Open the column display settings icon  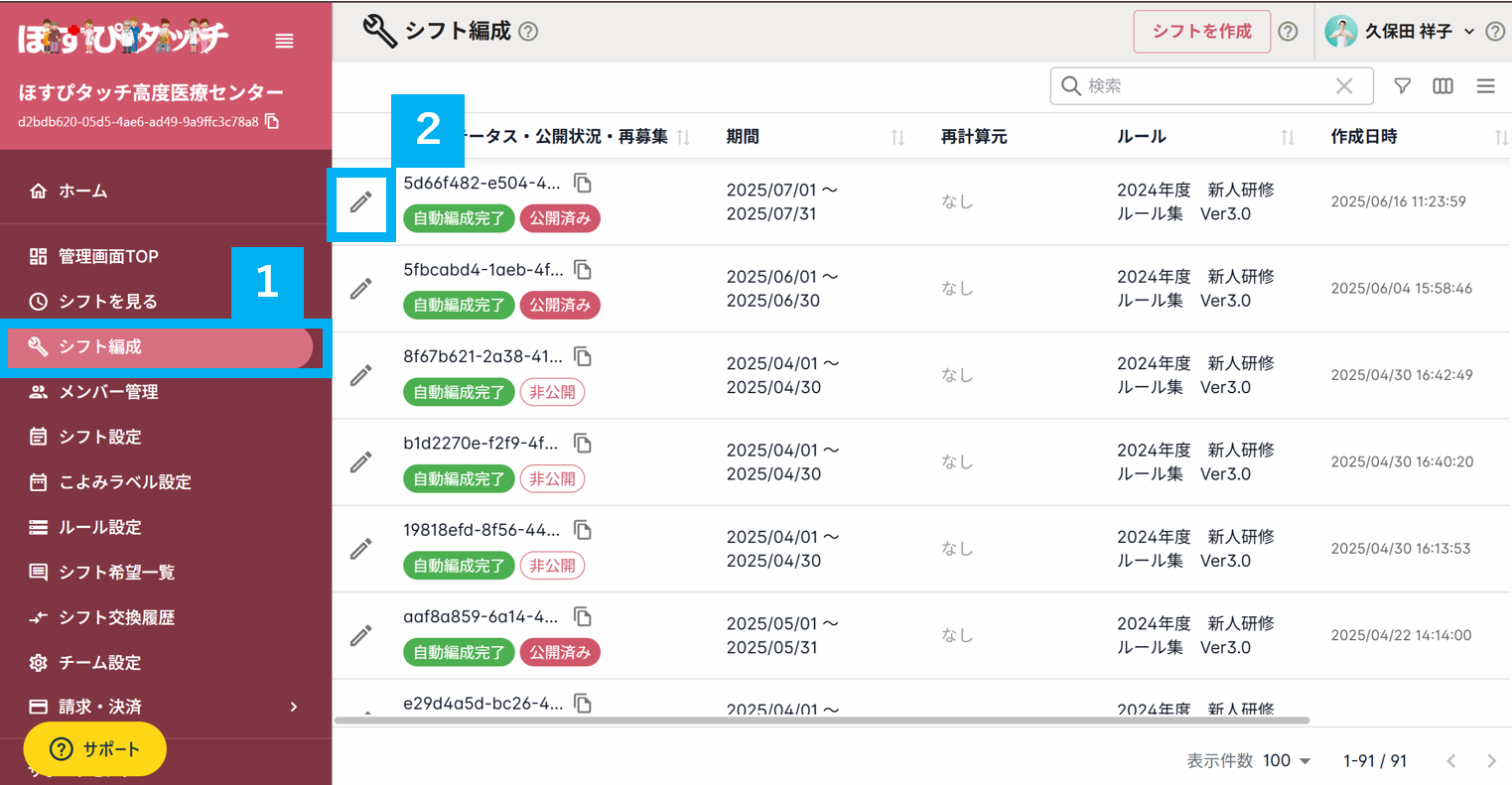(x=1443, y=86)
